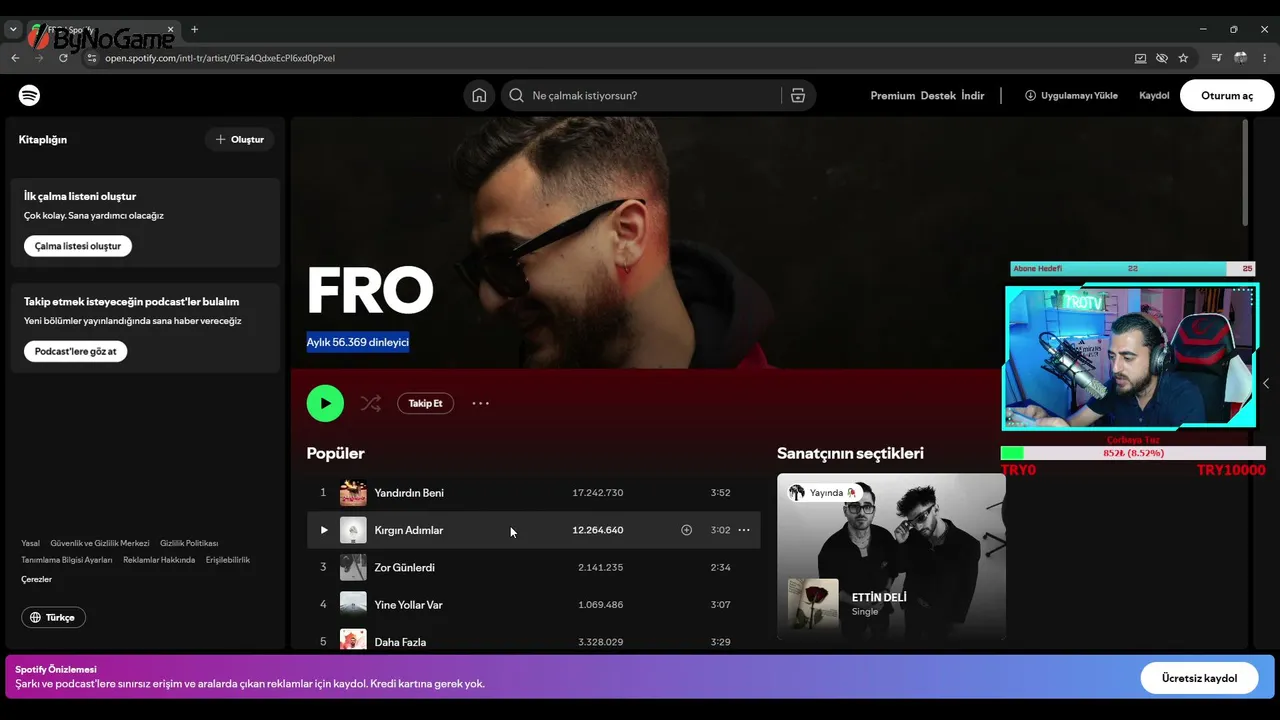The height and width of the screenshot is (720, 1280).
Task: Click the crossed-eye icon in address bar
Action: point(1161,58)
